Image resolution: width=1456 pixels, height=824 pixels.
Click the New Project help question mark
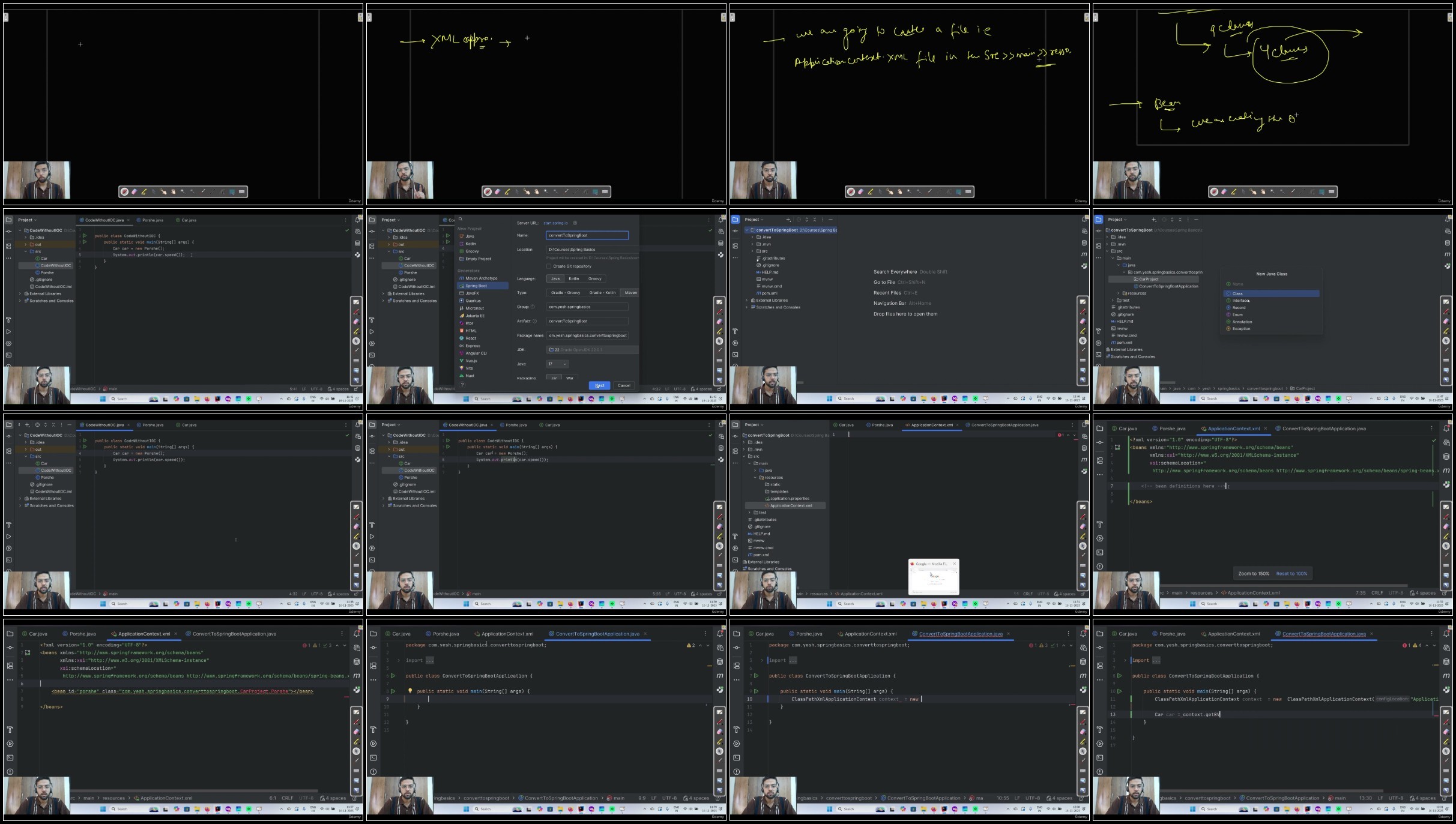(x=462, y=385)
